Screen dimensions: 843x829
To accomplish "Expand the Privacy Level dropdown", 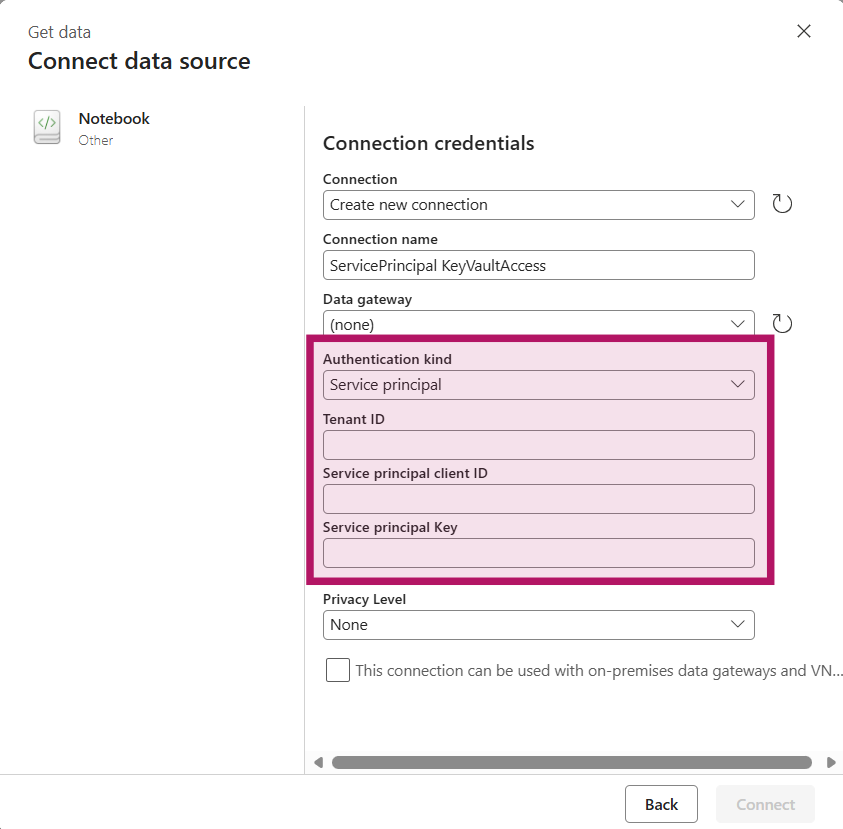I will [538, 625].
